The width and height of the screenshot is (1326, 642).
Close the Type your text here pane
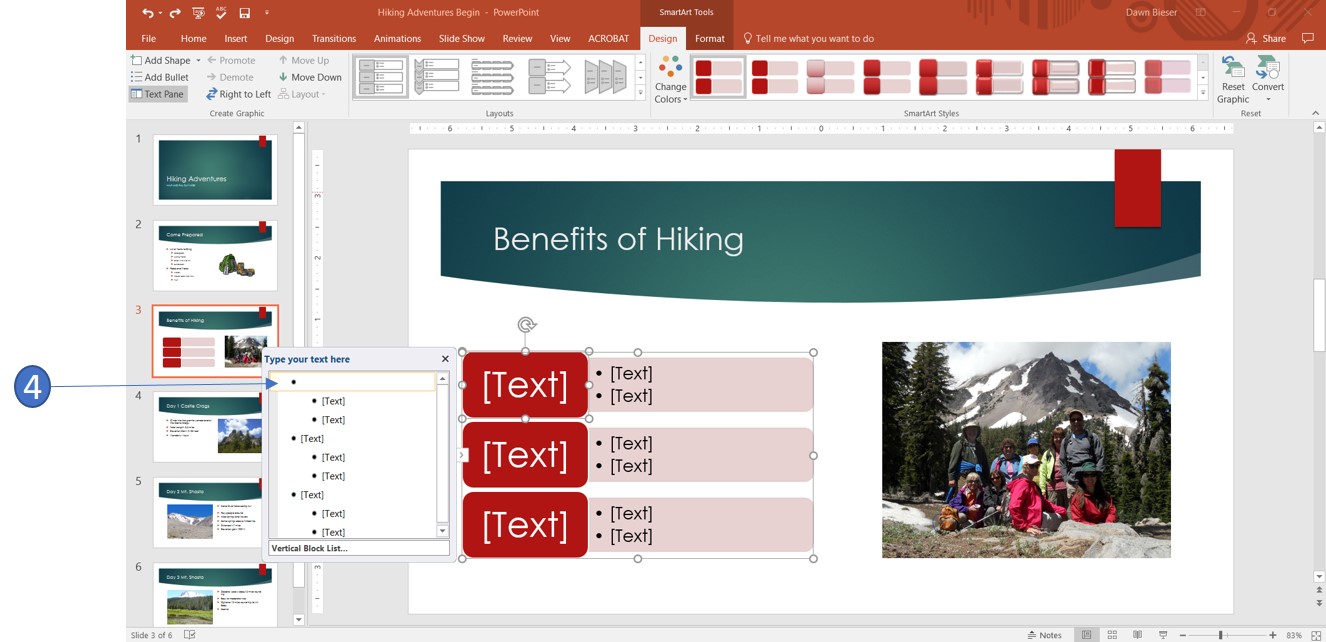tap(445, 359)
